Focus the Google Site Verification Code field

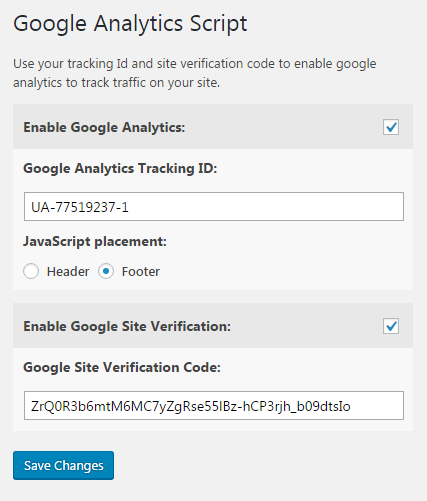(214, 405)
